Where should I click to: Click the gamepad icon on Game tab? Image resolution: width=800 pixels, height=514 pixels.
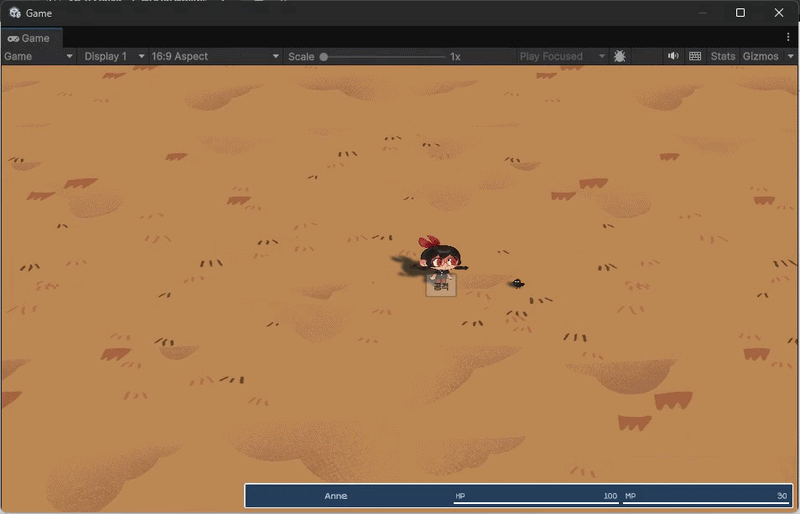[x=13, y=38]
